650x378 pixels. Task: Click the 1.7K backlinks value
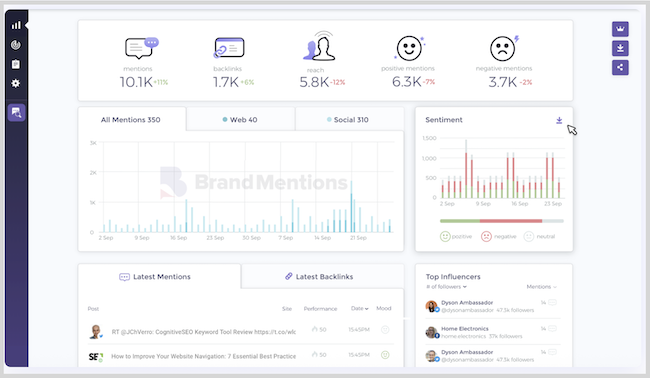[x=226, y=82]
